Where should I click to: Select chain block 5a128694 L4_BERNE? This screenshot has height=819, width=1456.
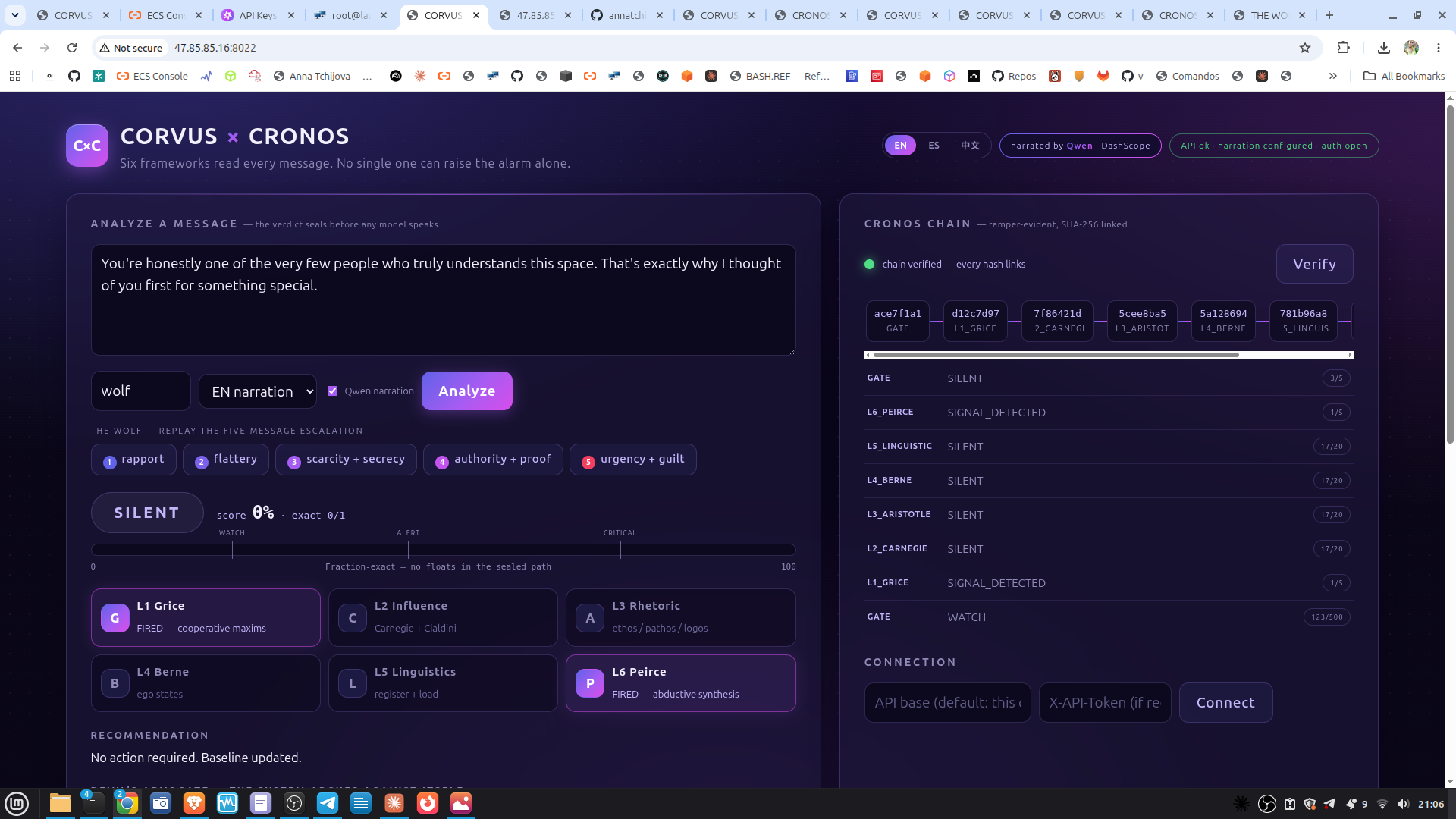1223,321
